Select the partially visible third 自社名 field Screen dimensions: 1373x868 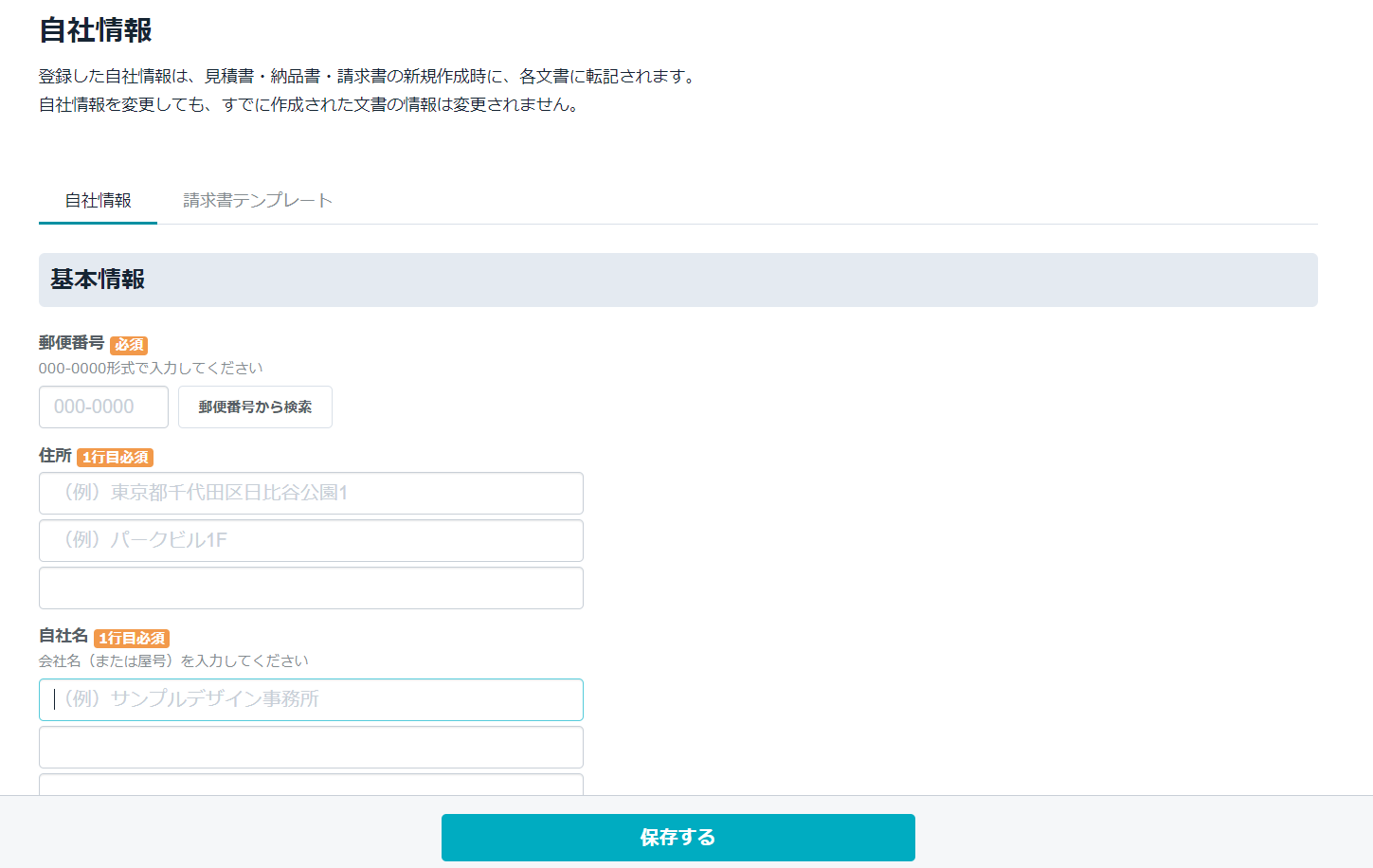point(311,785)
